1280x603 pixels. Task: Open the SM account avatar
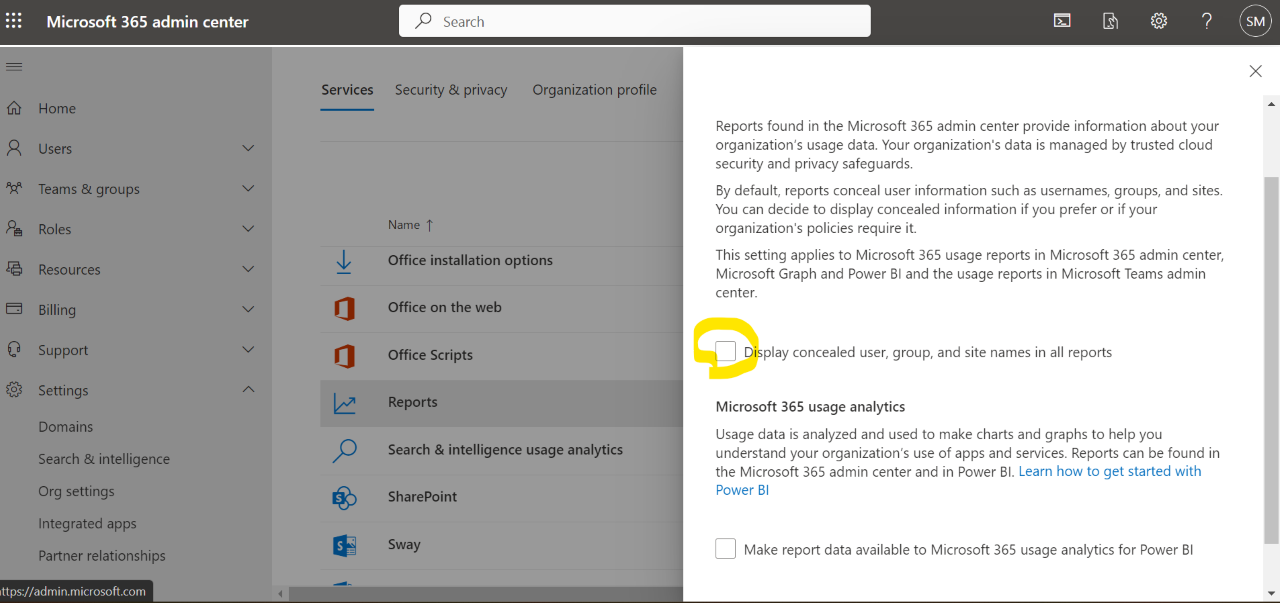(x=1255, y=21)
